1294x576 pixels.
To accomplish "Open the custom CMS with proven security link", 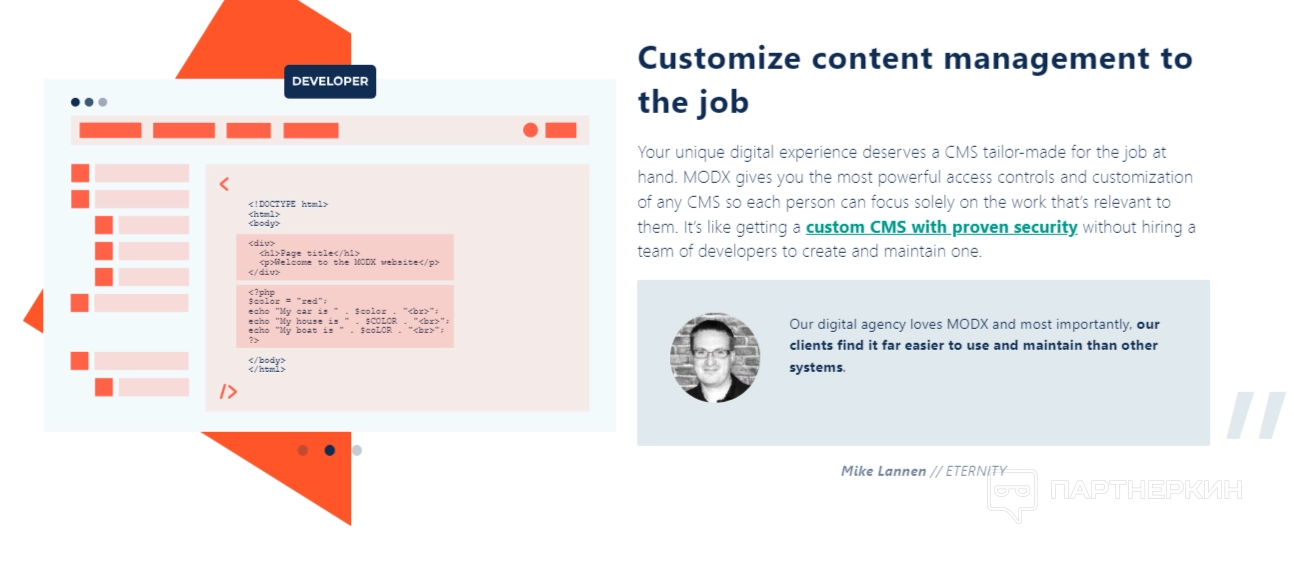I will (941, 227).
